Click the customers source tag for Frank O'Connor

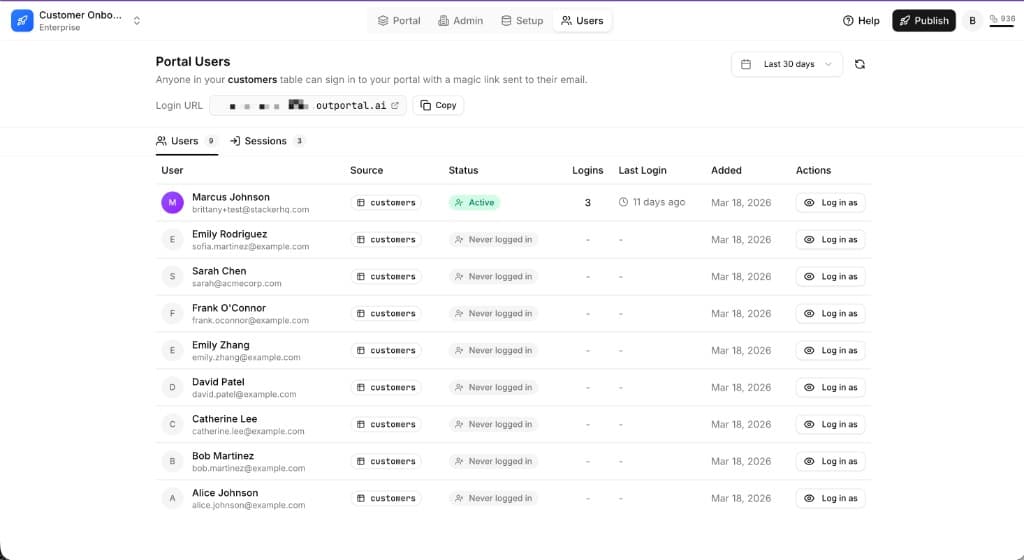pos(386,313)
